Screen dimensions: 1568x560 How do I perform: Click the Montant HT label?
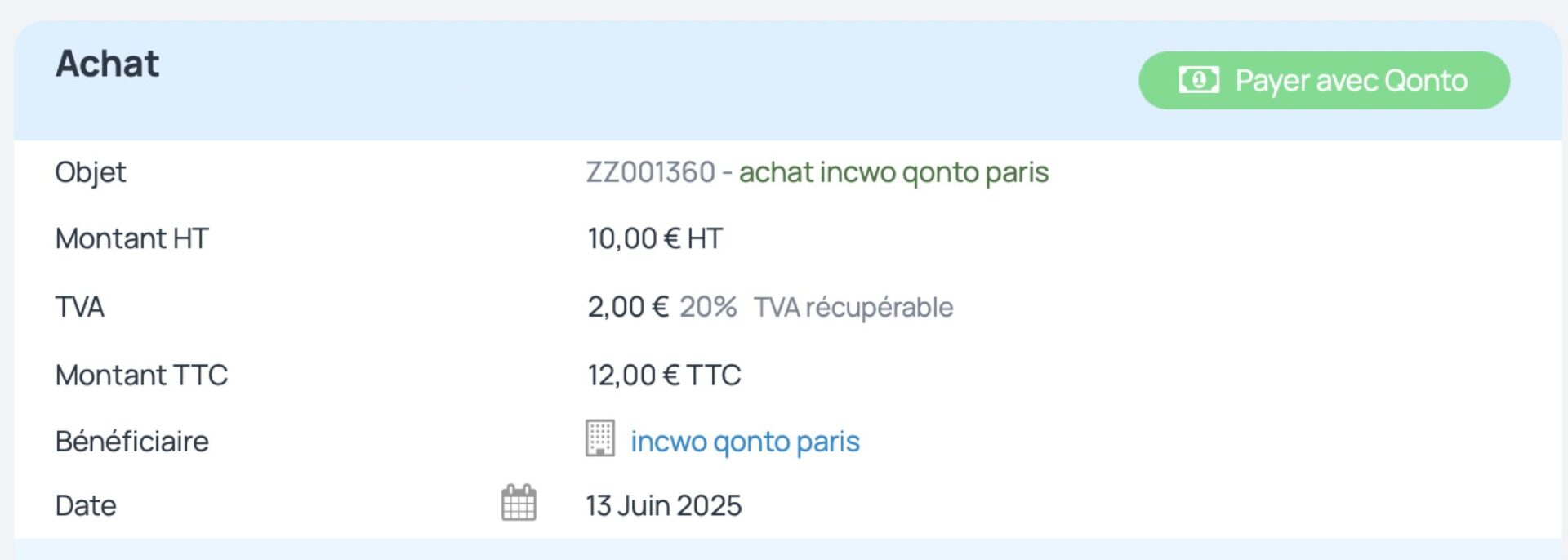click(x=131, y=238)
